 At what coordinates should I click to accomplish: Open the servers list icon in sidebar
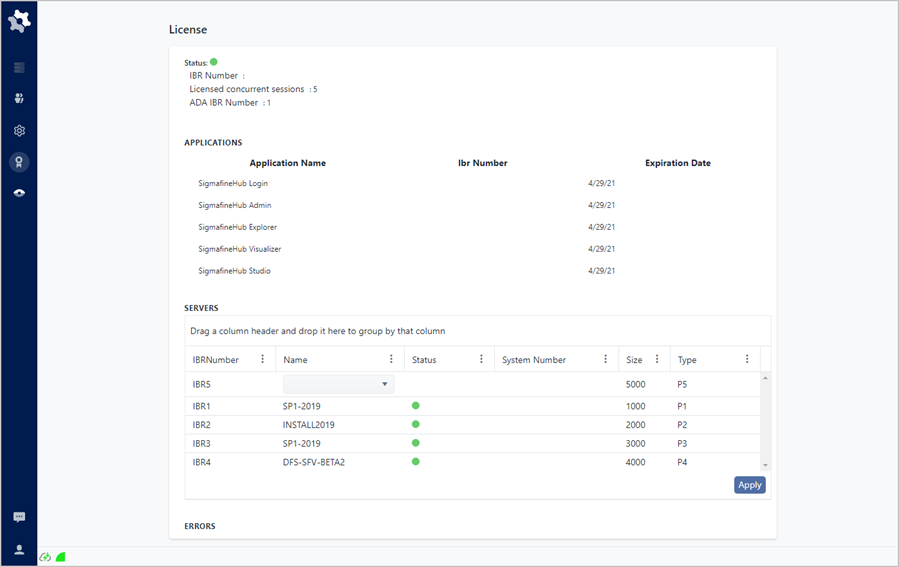[19, 68]
